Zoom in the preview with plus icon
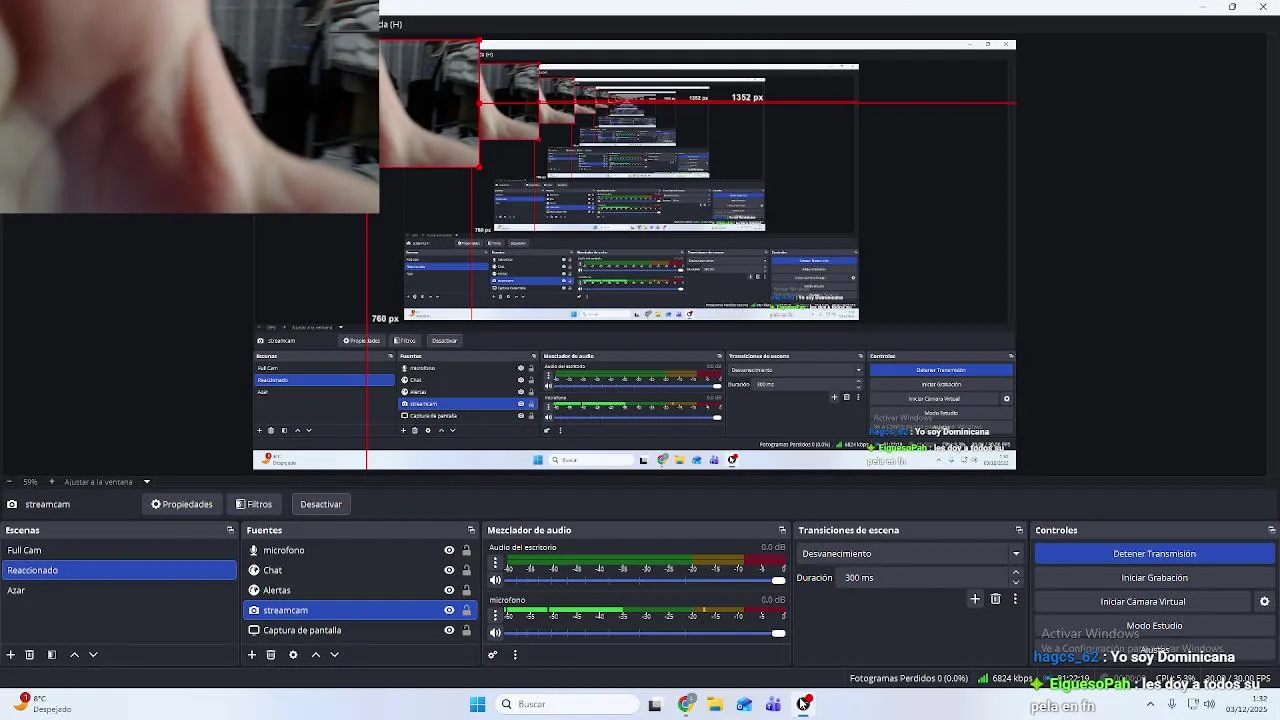Image resolution: width=1280 pixels, height=720 pixels. (52, 482)
